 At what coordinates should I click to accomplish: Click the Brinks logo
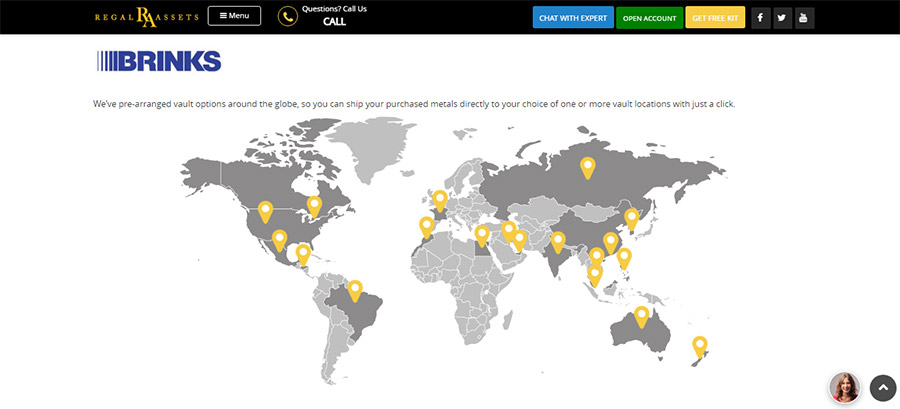tap(159, 61)
